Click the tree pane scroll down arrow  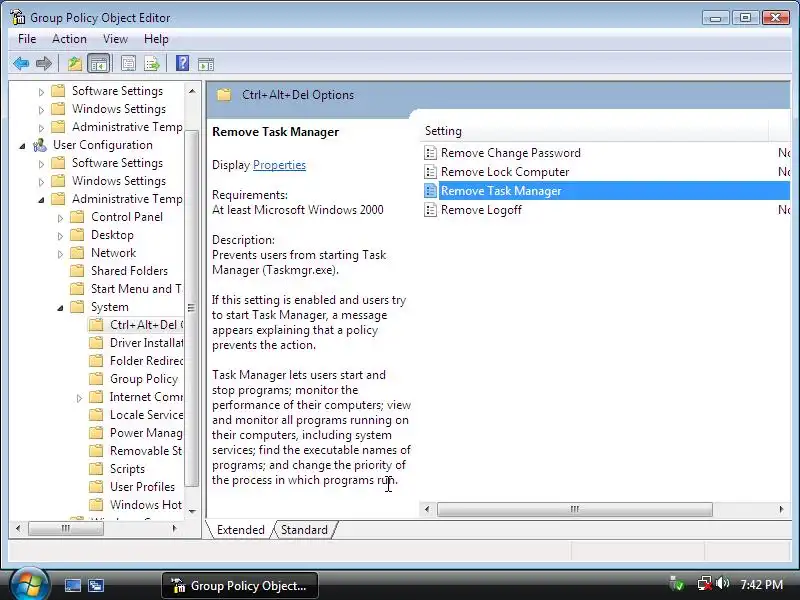[192, 511]
